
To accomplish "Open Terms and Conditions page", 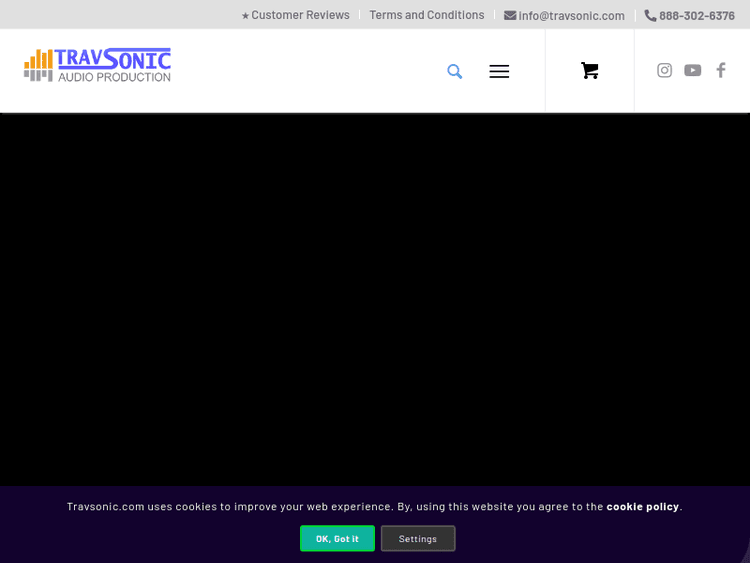I will [427, 15].
